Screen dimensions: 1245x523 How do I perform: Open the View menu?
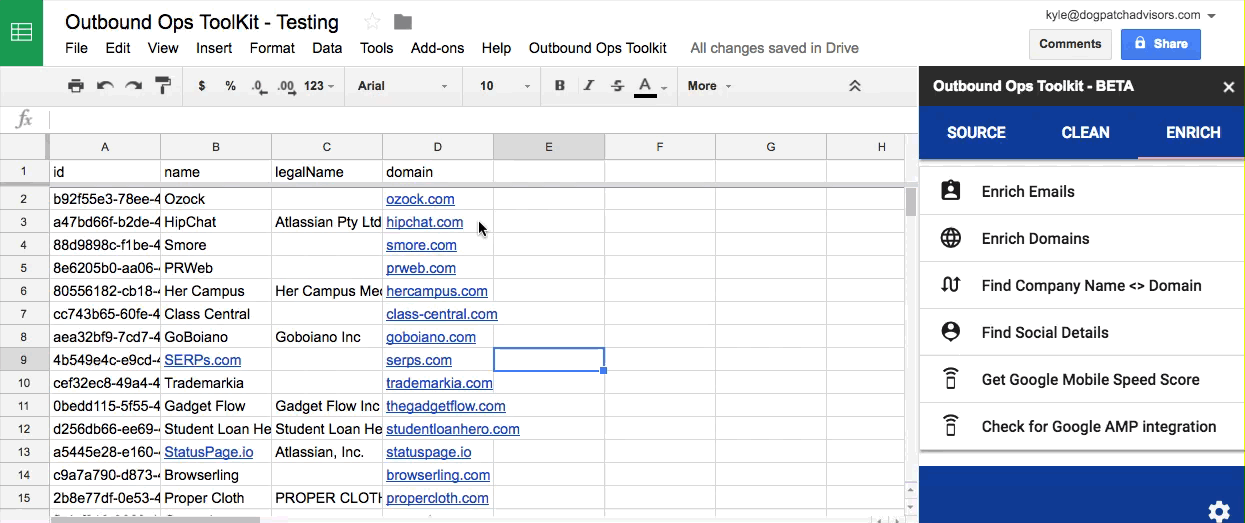[163, 48]
